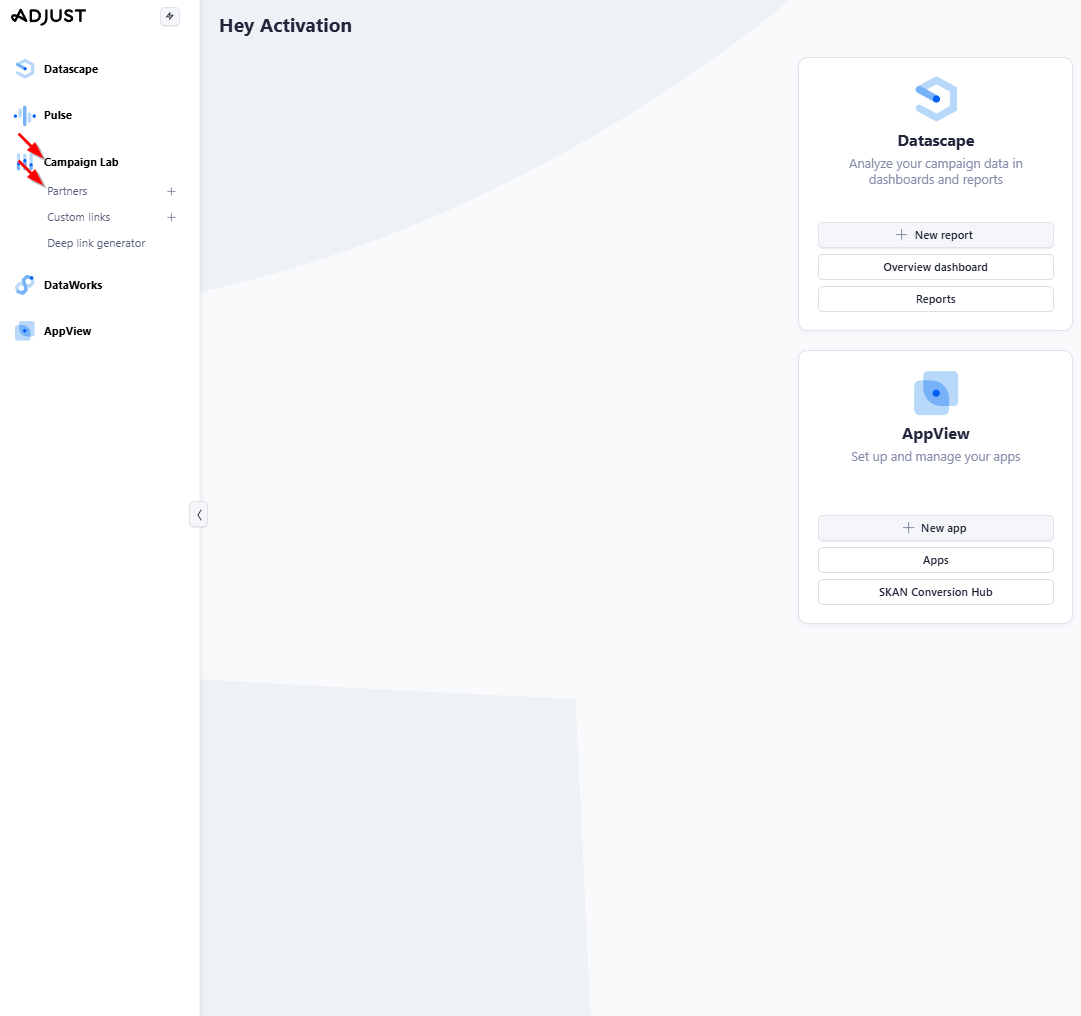Open the Apps button
This screenshot has height=1016, width=1081.
[x=936, y=560]
